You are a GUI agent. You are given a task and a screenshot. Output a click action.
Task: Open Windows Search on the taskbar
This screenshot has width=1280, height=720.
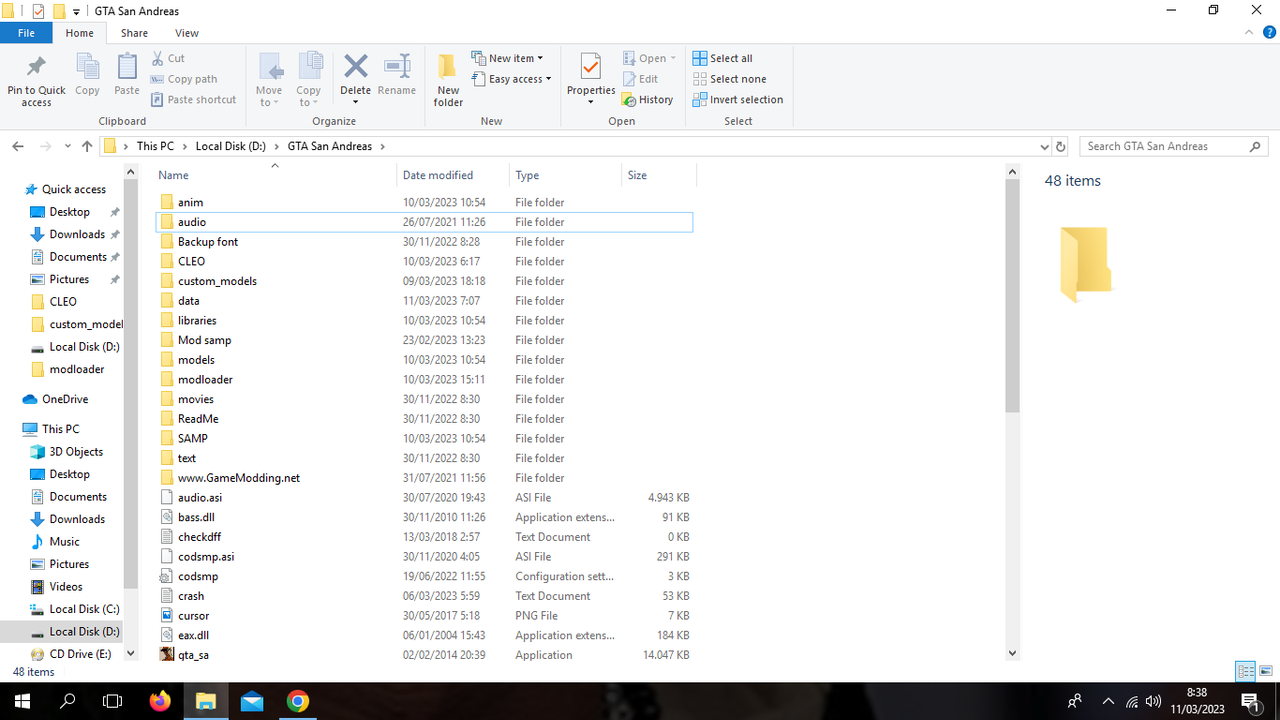coord(68,701)
